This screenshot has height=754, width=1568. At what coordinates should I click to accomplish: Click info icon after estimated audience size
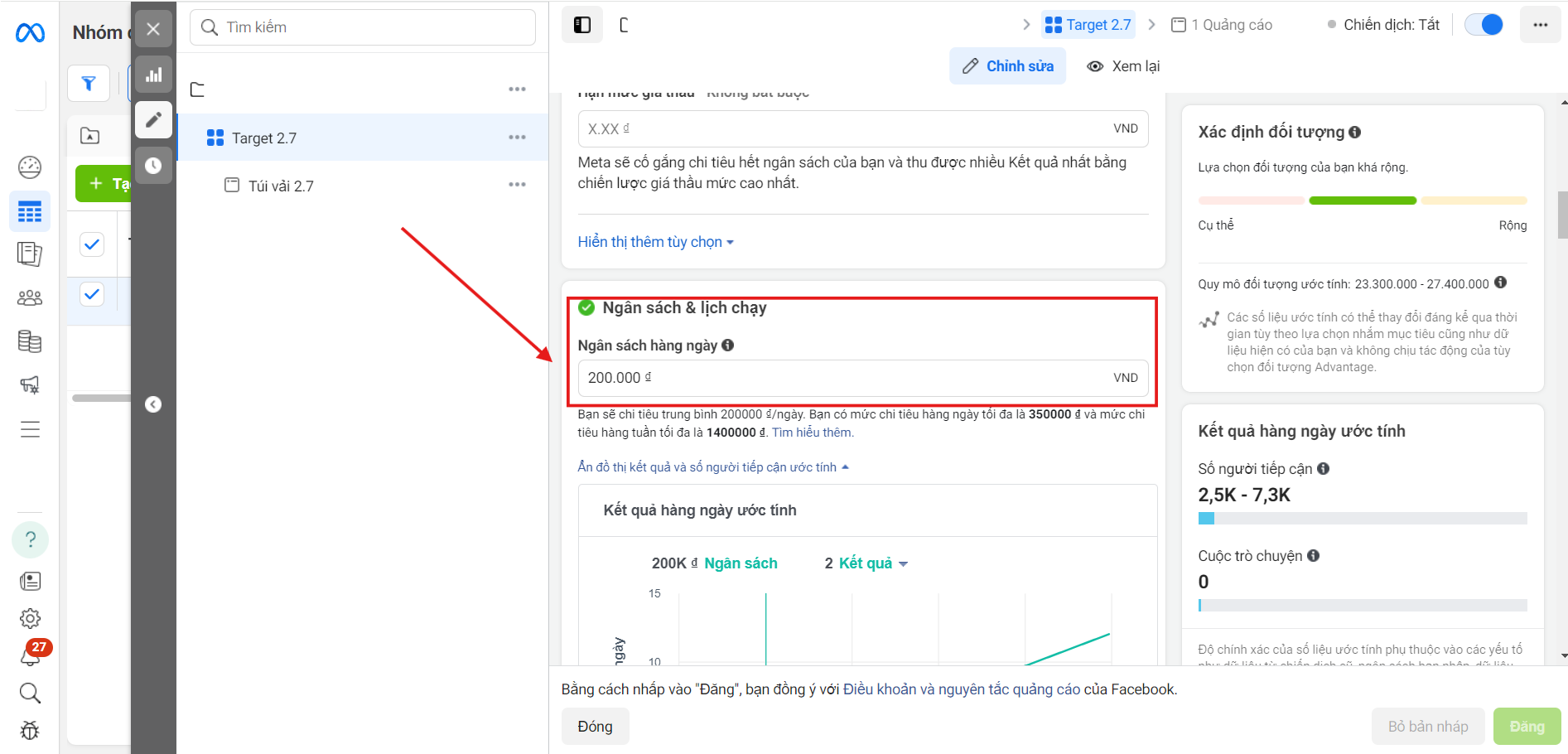point(1500,283)
